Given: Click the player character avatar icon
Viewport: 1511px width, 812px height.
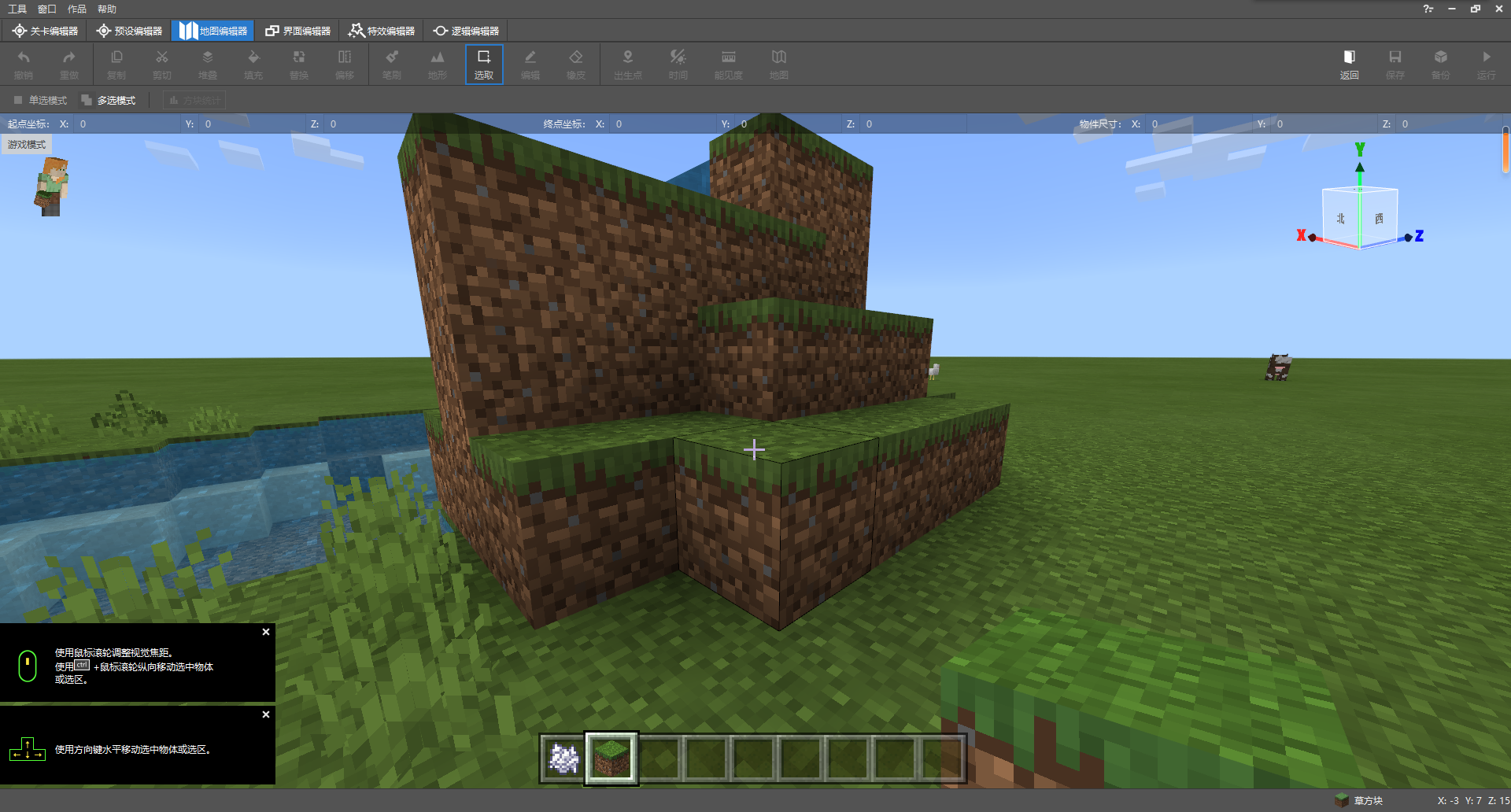Looking at the screenshot, I should coord(52,186).
